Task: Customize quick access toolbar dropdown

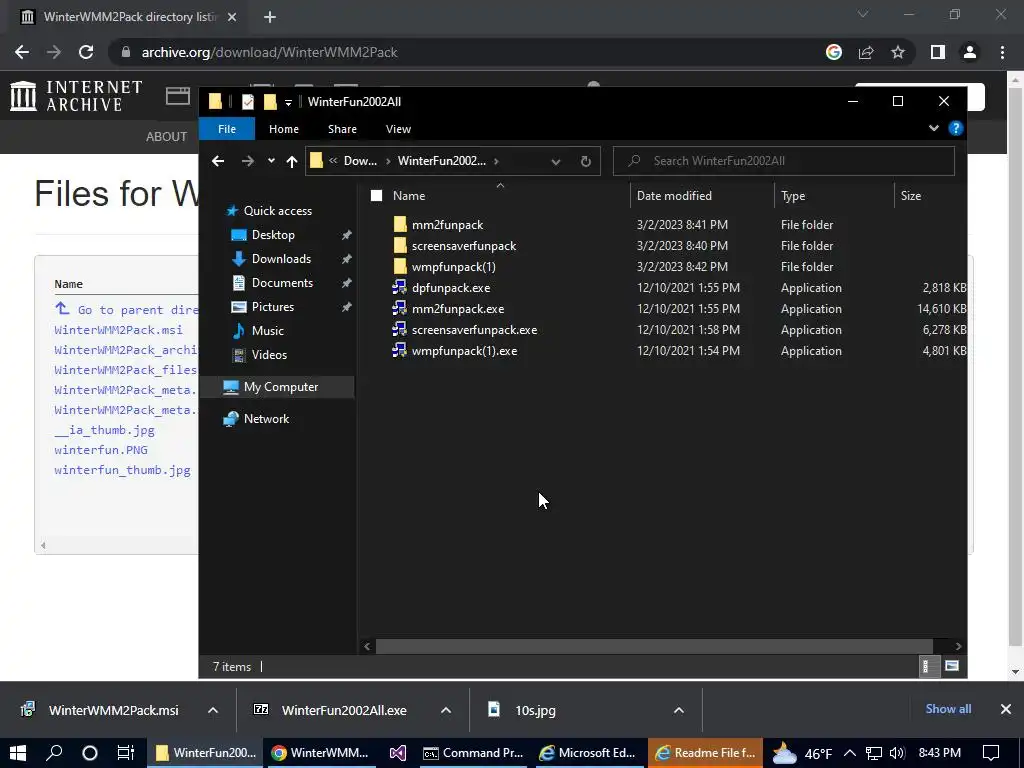Action: tap(288, 103)
